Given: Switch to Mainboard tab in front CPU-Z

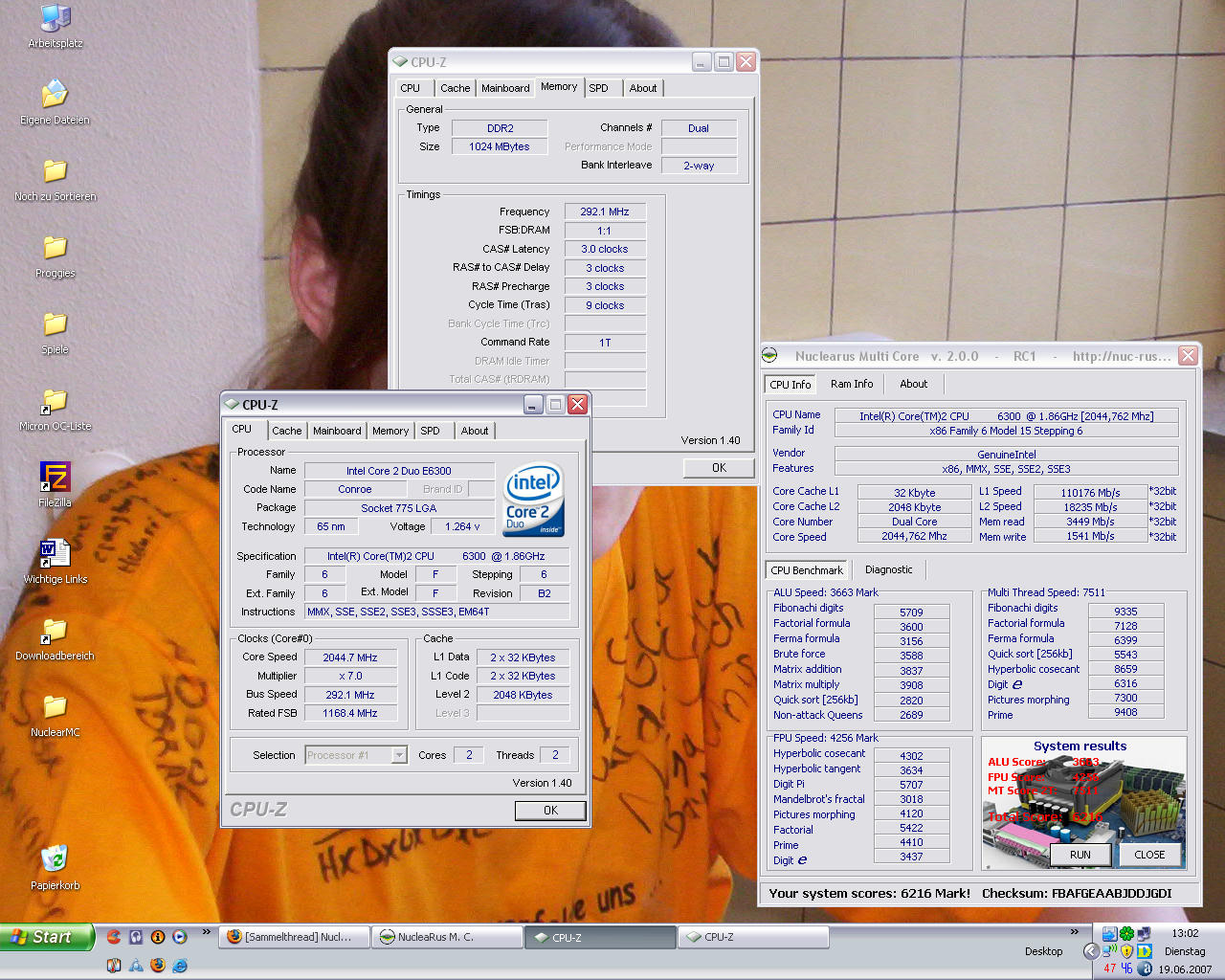Looking at the screenshot, I should (337, 431).
